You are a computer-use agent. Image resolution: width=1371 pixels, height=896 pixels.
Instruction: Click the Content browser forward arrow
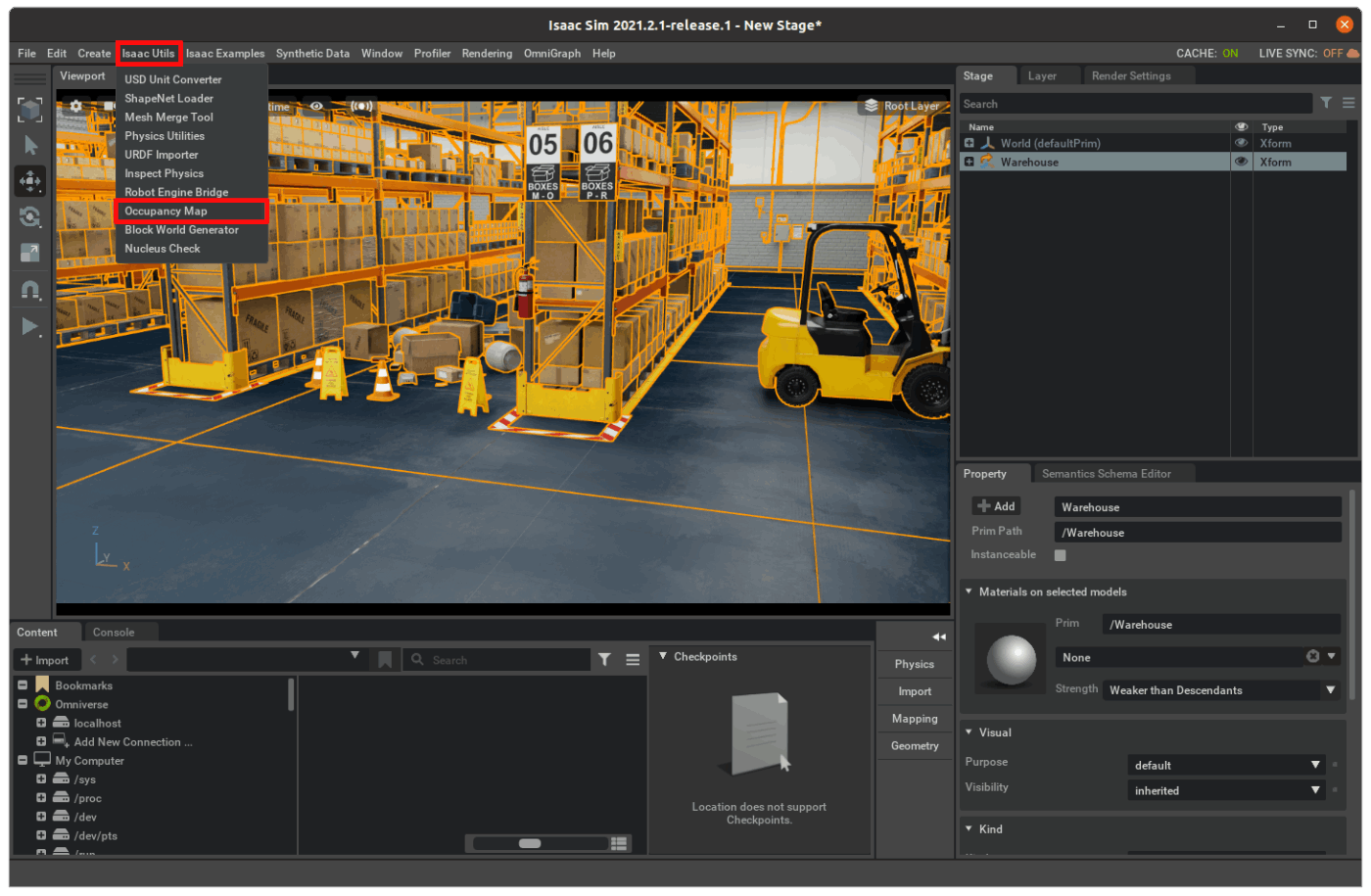click(115, 660)
